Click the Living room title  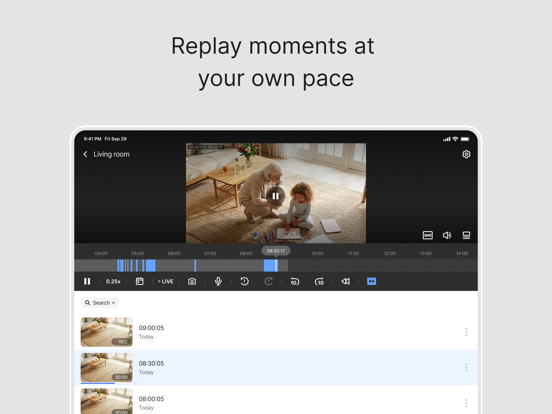pyautogui.click(x=111, y=154)
